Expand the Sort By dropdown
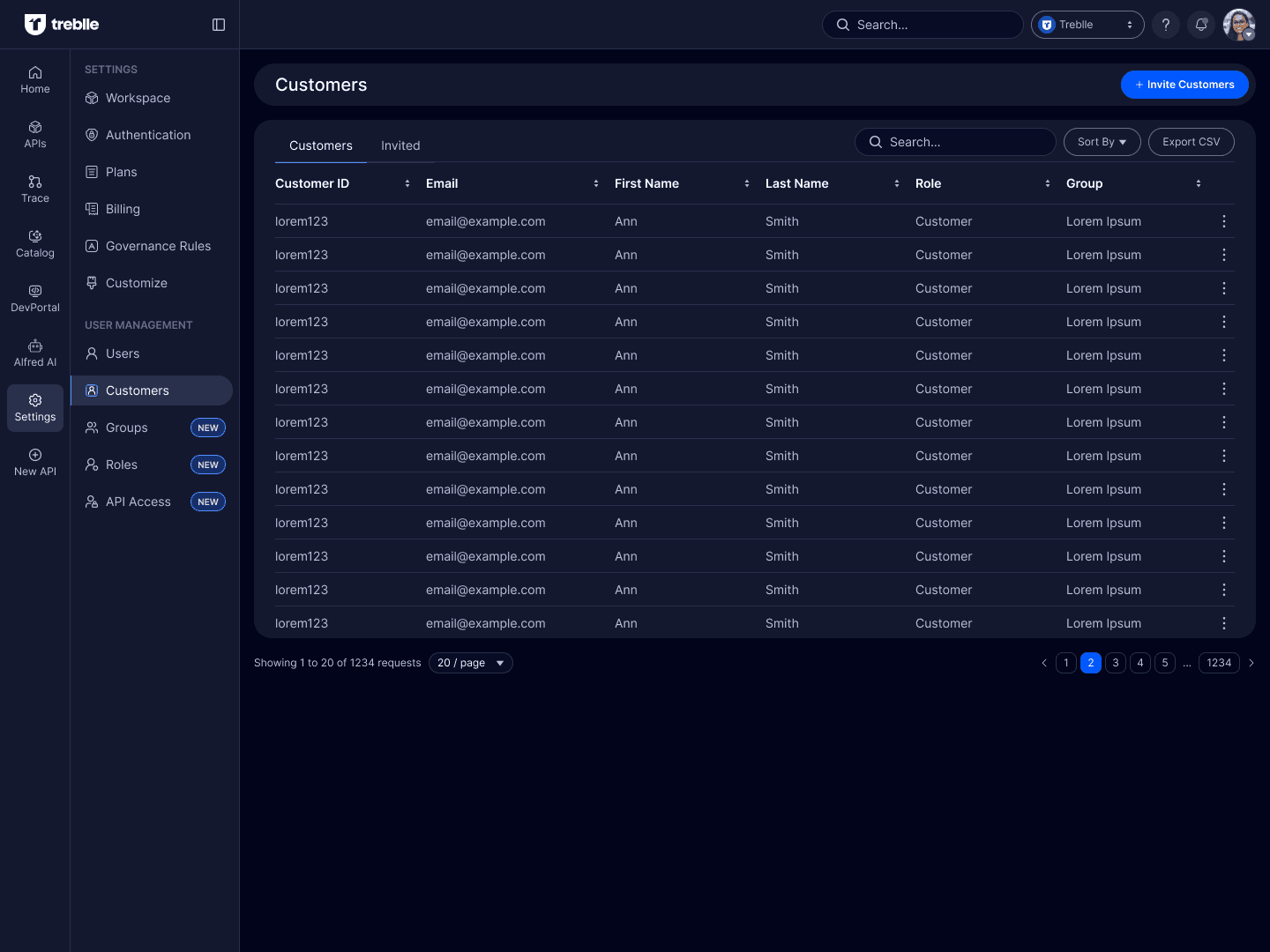1270x952 pixels. (x=1102, y=142)
